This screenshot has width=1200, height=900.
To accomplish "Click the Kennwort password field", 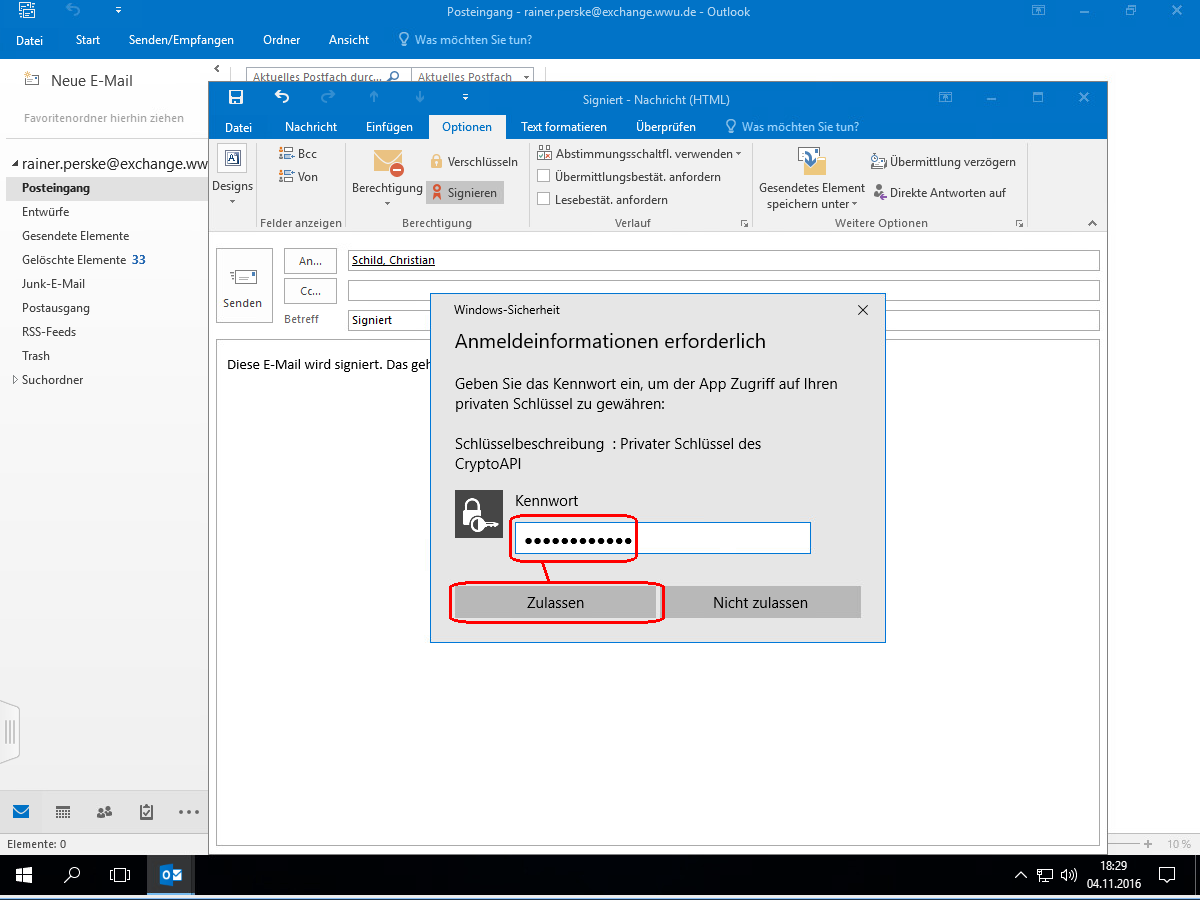I will (662, 540).
